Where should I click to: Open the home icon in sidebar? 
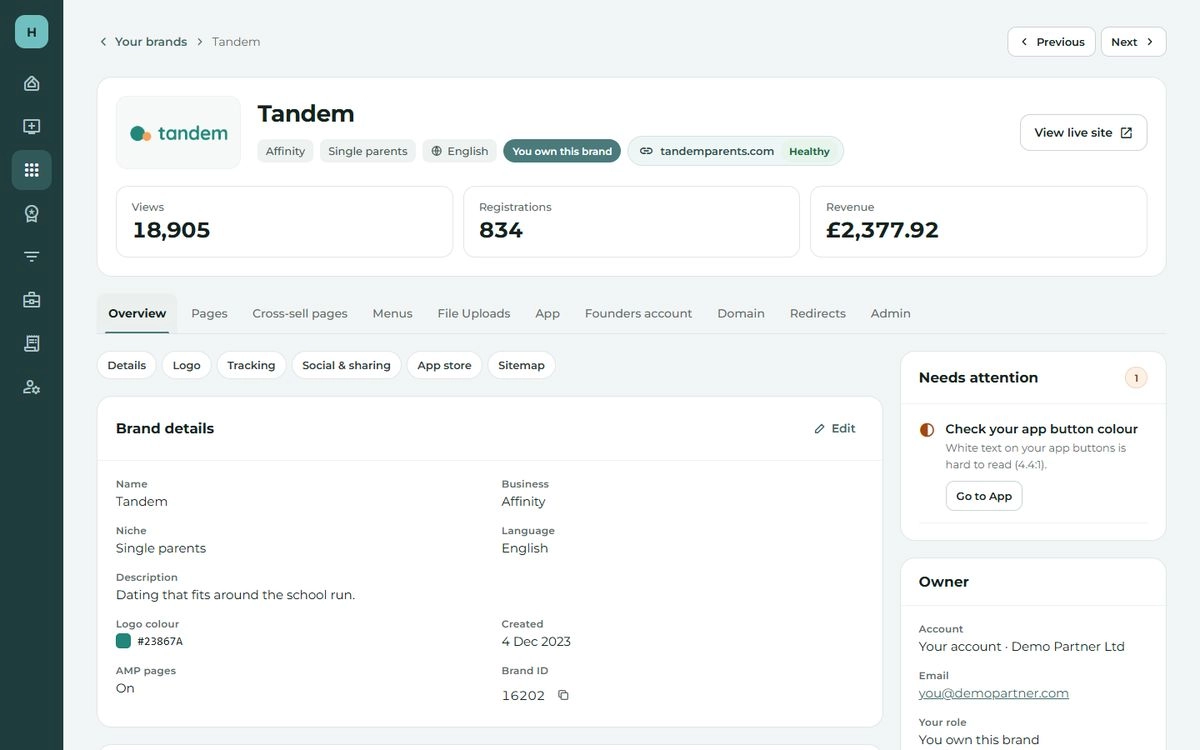point(31,83)
